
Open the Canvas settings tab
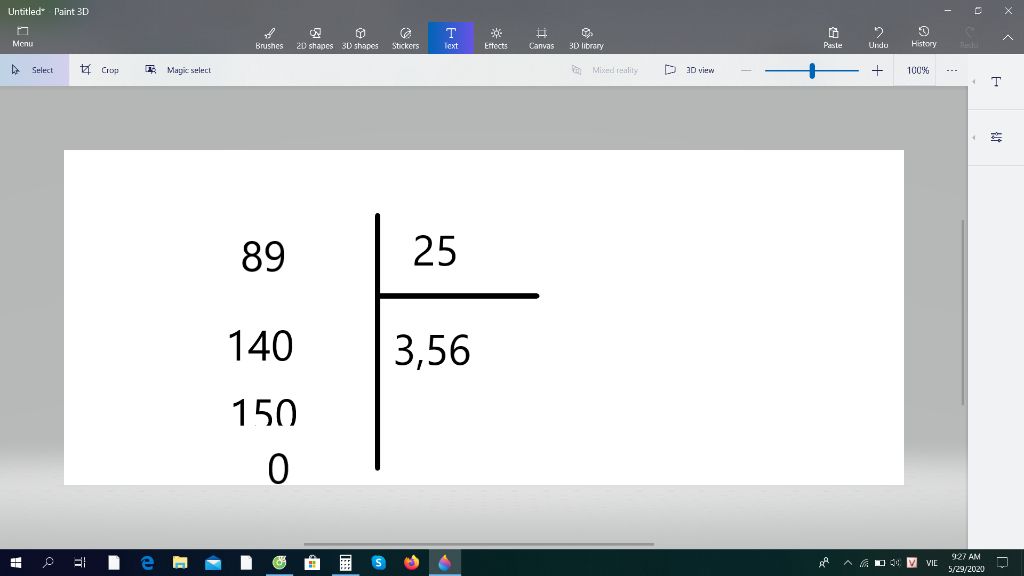click(541, 38)
